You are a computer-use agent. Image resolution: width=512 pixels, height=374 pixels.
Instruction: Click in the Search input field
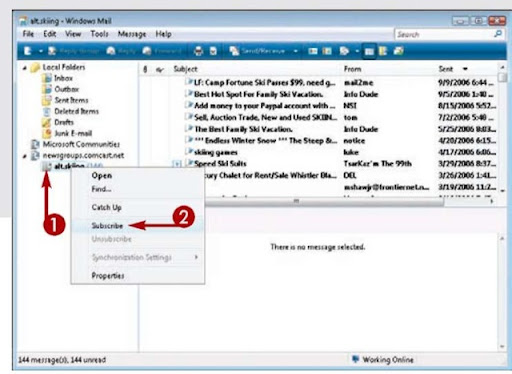click(443, 34)
